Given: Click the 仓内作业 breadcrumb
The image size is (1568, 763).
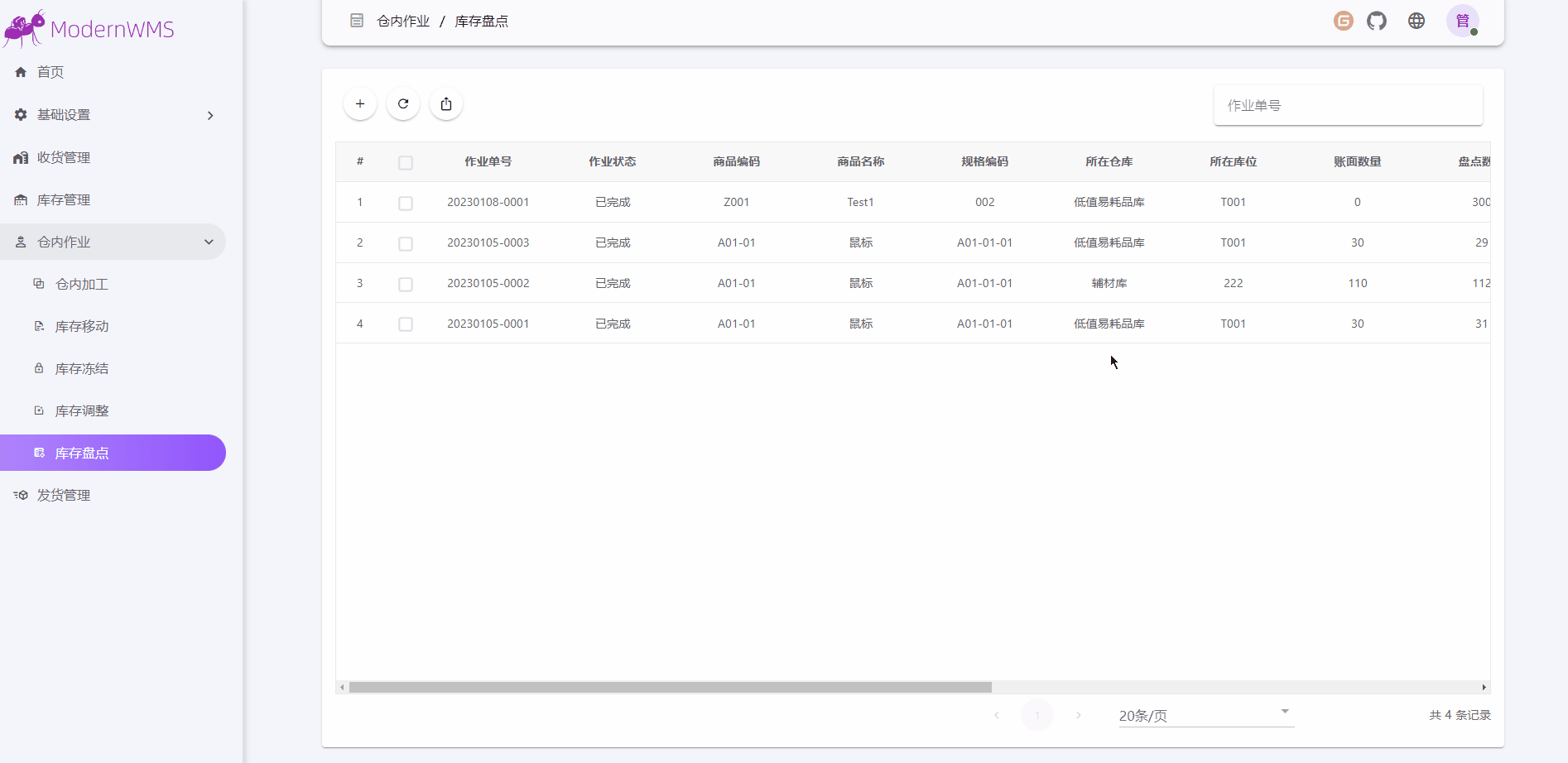Looking at the screenshot, I should (403, 21).
